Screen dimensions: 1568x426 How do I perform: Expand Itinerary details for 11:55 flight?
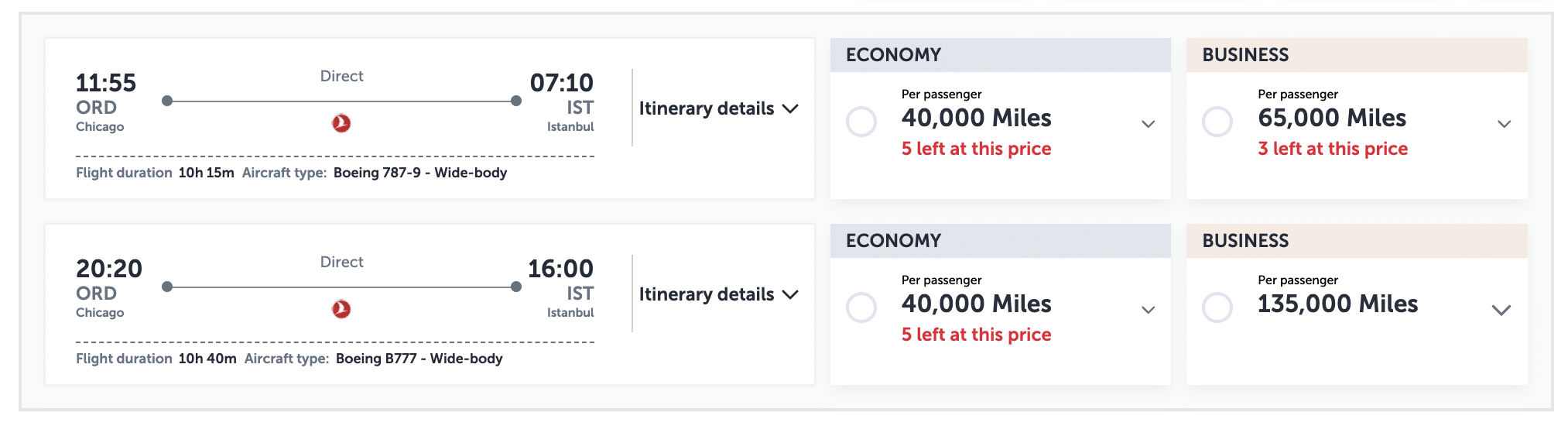click(717, 108)
